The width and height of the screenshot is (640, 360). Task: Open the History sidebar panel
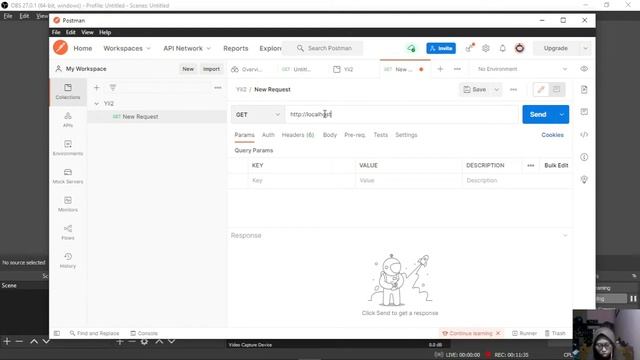click(68, 260)
